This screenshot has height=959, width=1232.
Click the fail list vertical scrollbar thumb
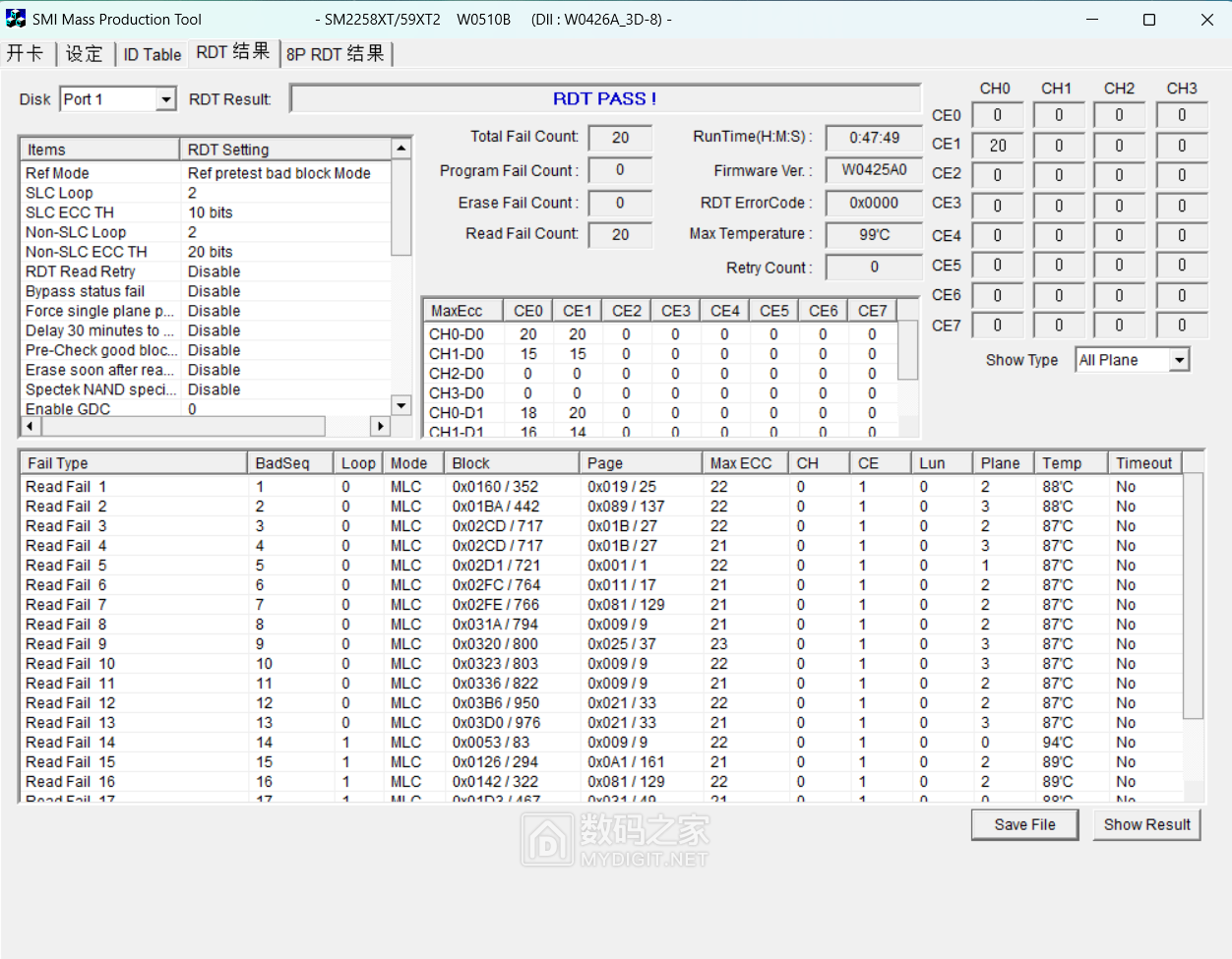[1193, 597]
